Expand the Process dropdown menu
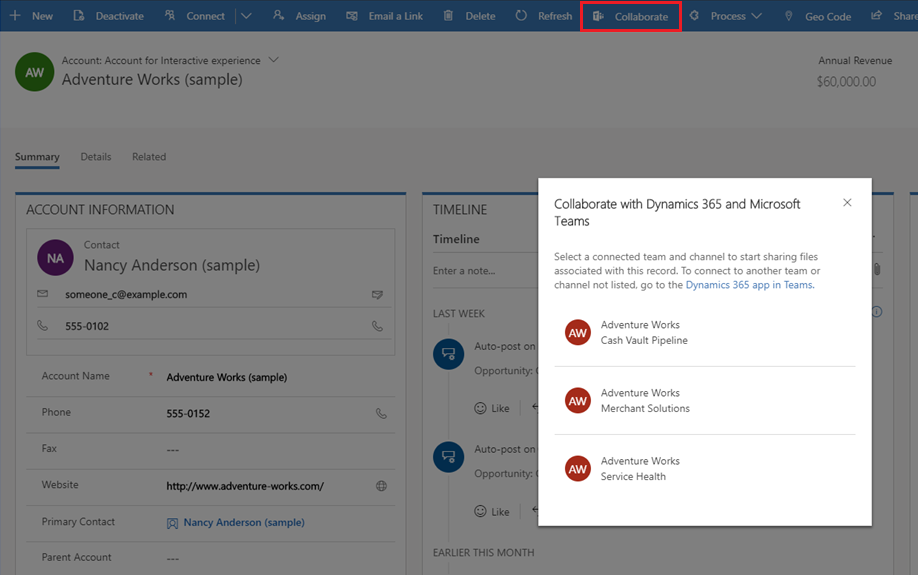This screenshot has width=918, height=575. click(x=756, y=16)
